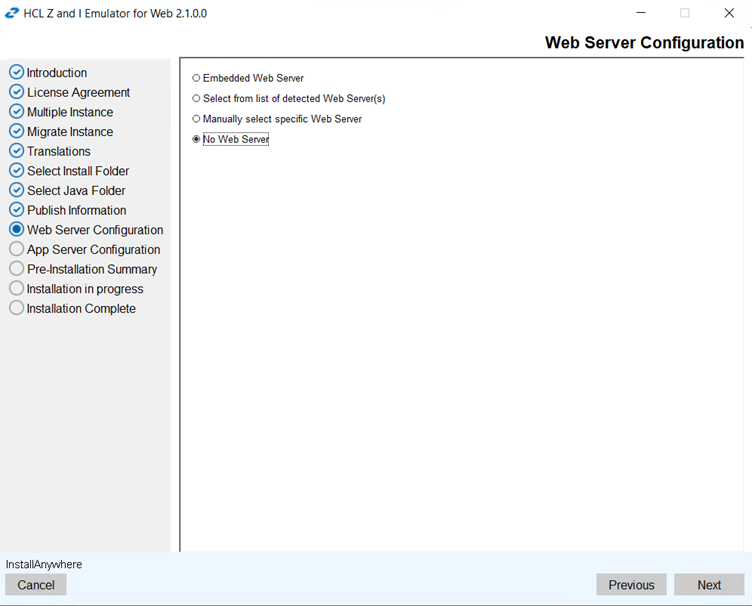
Task: Click the HCL app icon in title bar
Action: coord(12,13)
